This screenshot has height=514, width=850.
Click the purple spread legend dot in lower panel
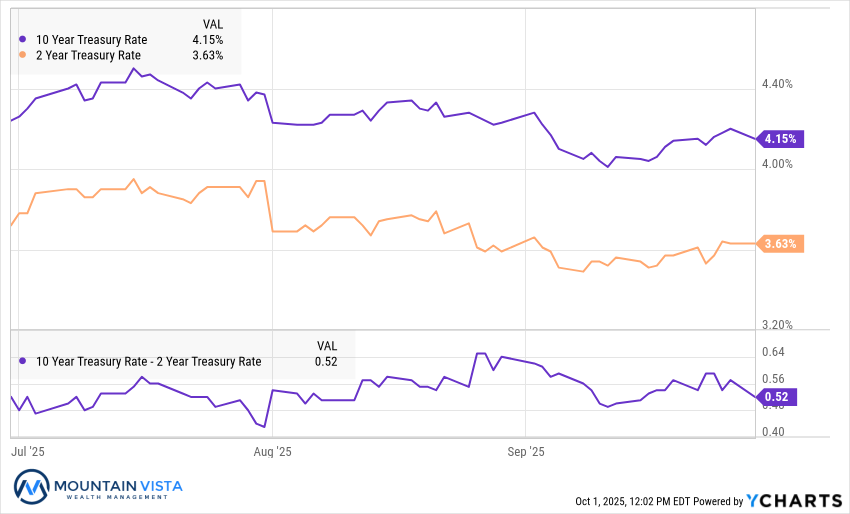22,362
